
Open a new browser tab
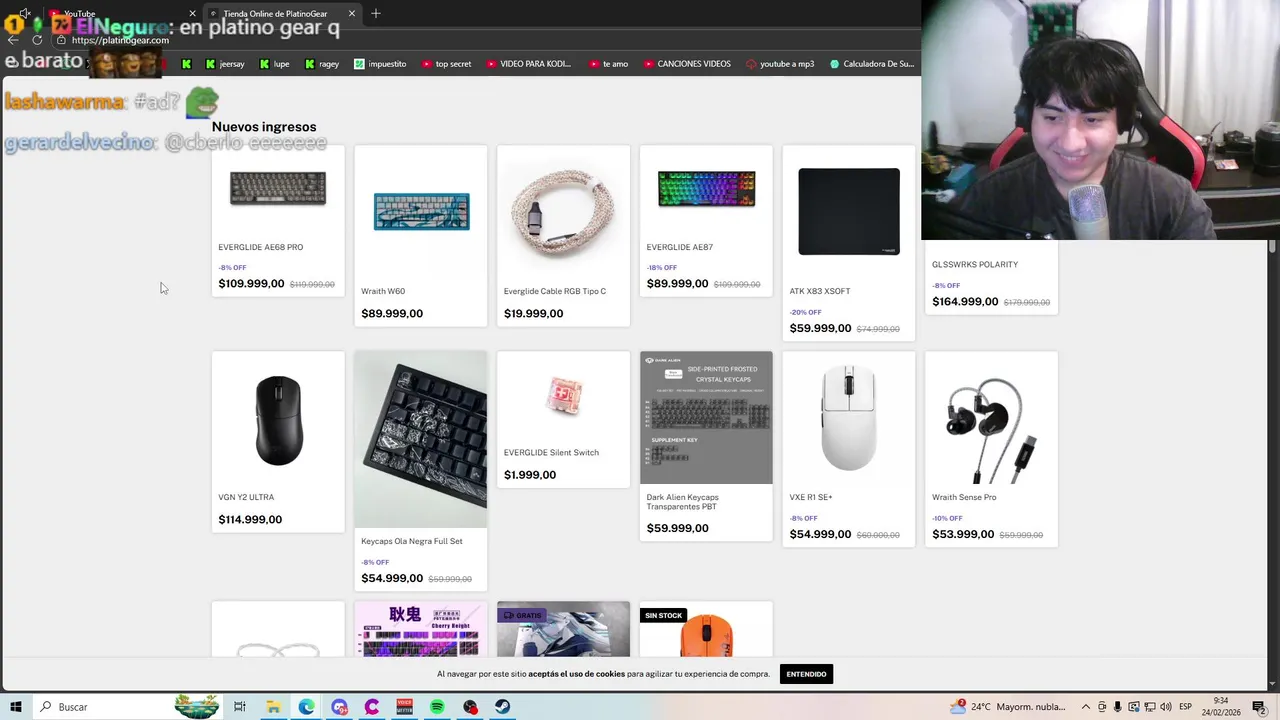coord(376,14)
